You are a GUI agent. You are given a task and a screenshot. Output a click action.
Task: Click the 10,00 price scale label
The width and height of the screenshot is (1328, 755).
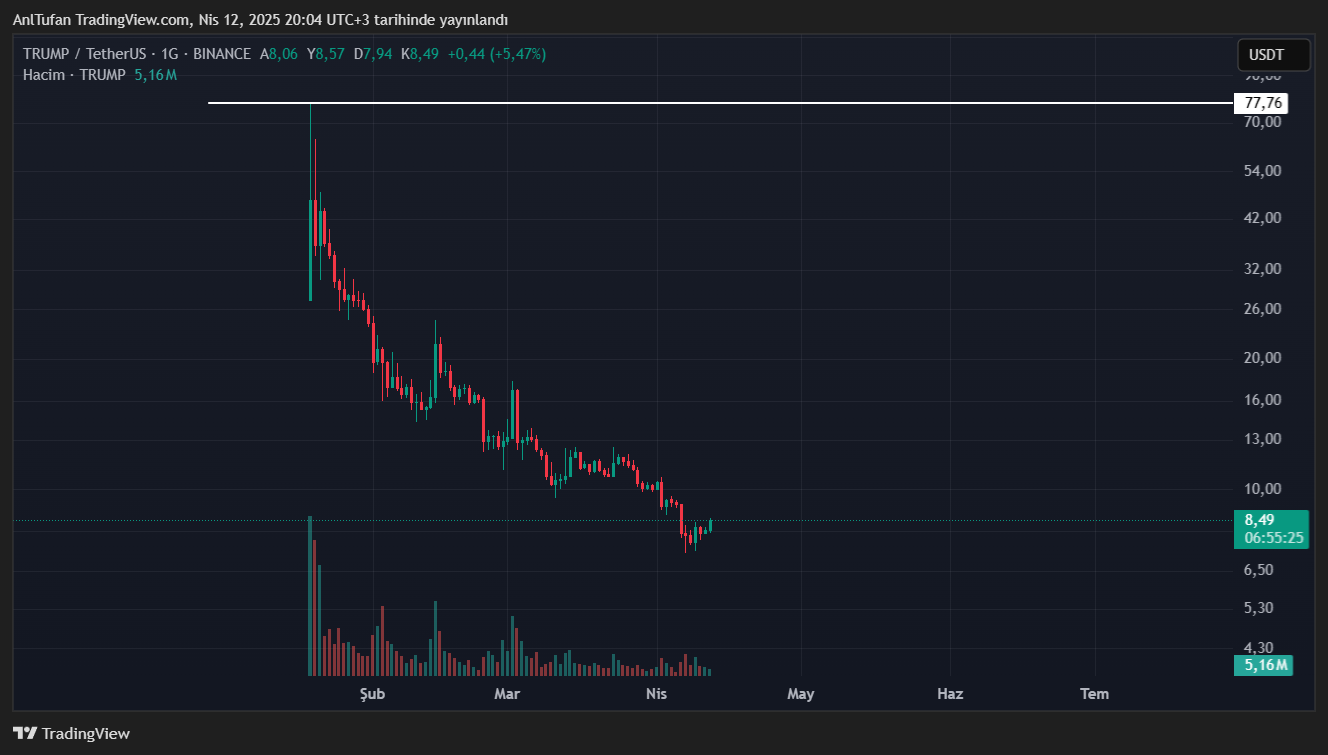[x=1262, y=489]
